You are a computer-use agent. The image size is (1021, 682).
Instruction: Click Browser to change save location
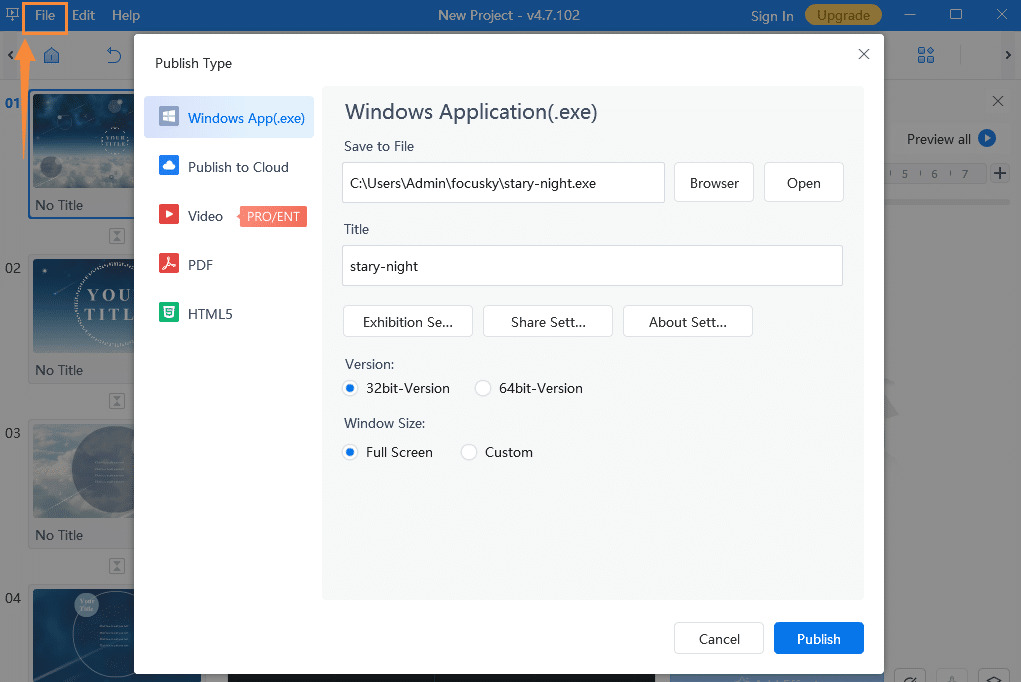tap(713, 182)
